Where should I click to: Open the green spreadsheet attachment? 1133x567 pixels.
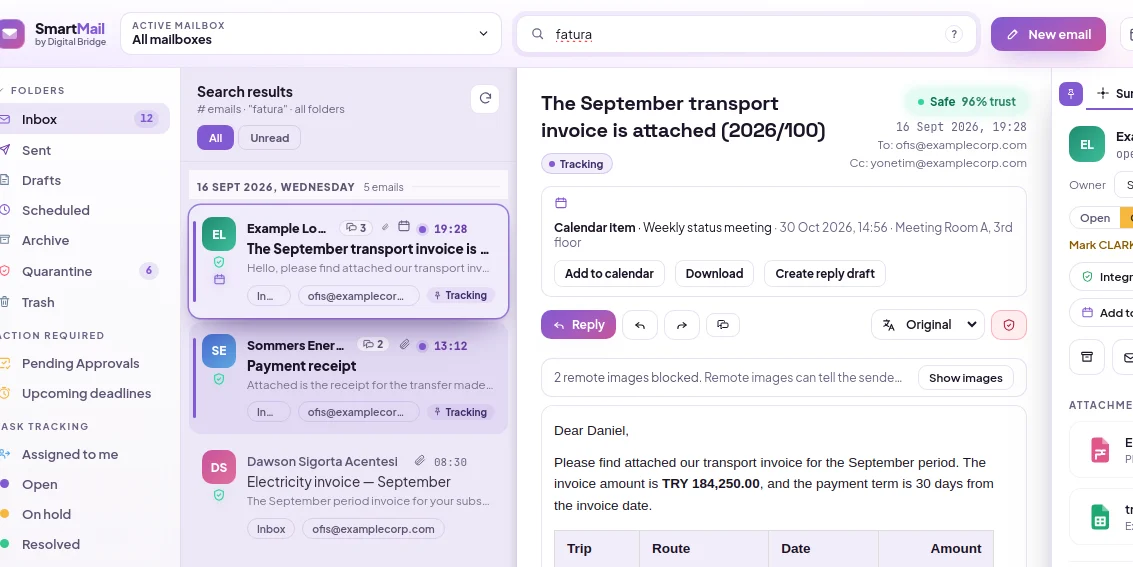coord(1100,517)
